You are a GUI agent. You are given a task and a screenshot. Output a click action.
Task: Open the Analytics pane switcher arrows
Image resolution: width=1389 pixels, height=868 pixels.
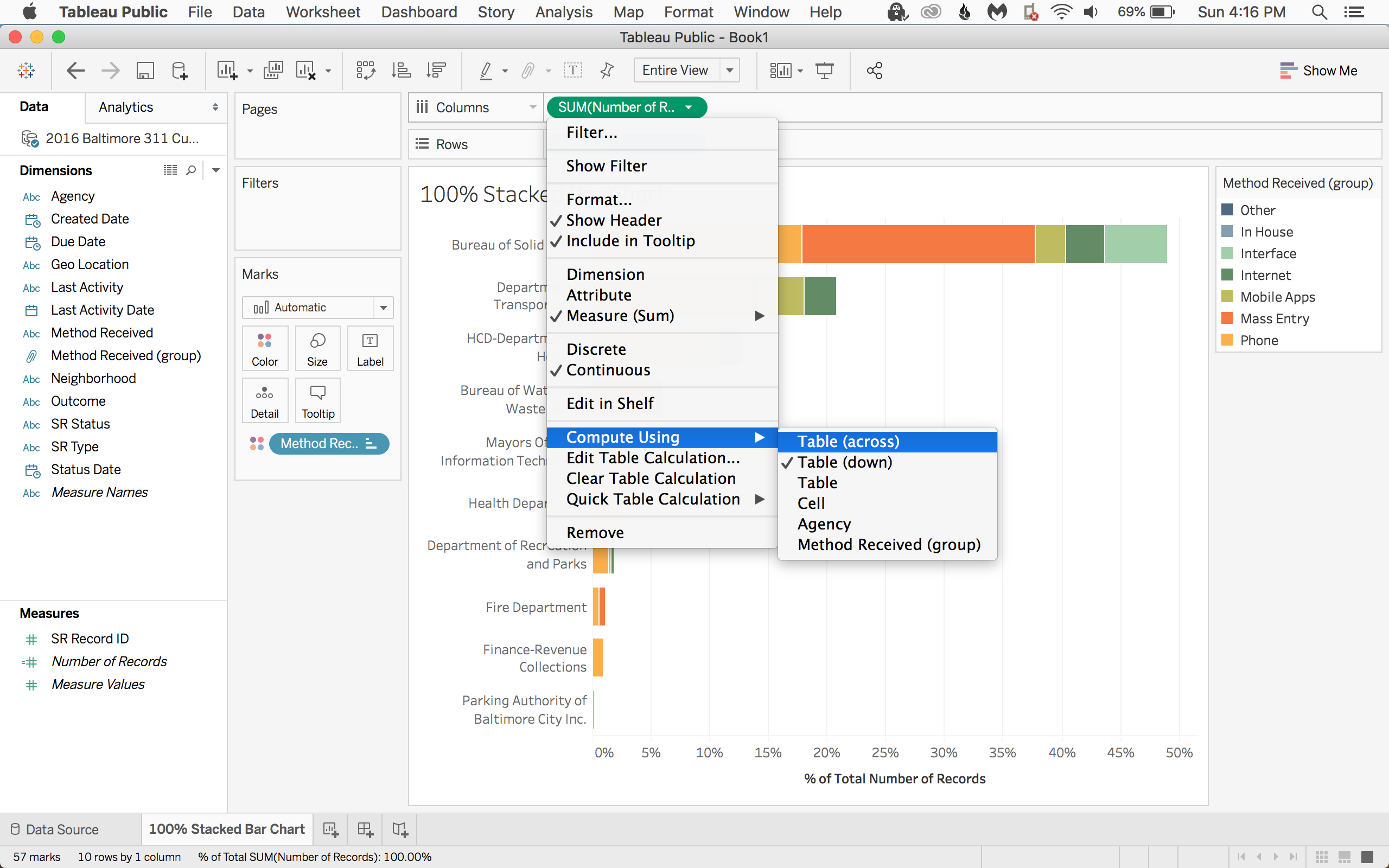coord(215,107)
